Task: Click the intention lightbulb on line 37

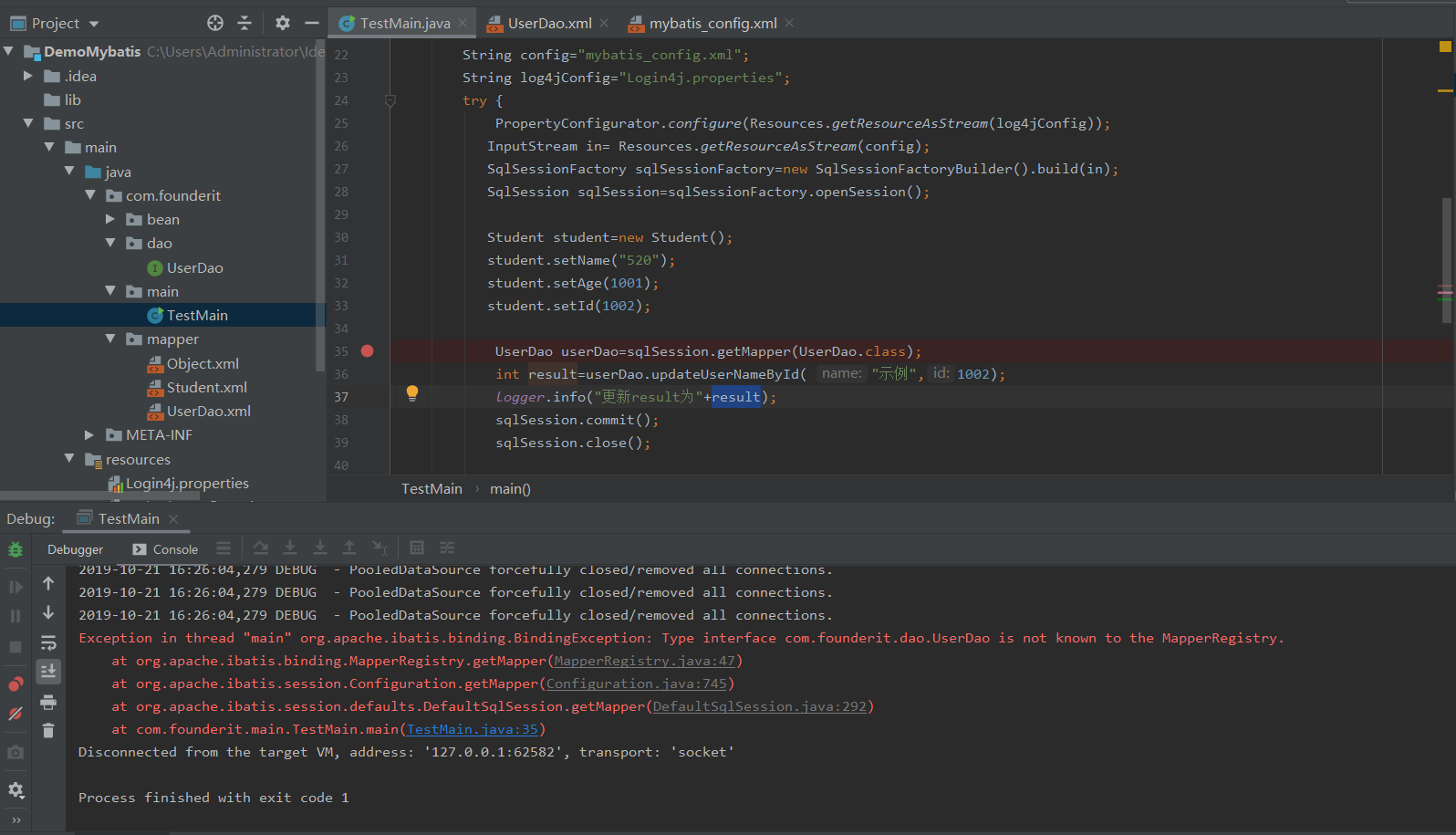Action: click(x=412, y=393)
